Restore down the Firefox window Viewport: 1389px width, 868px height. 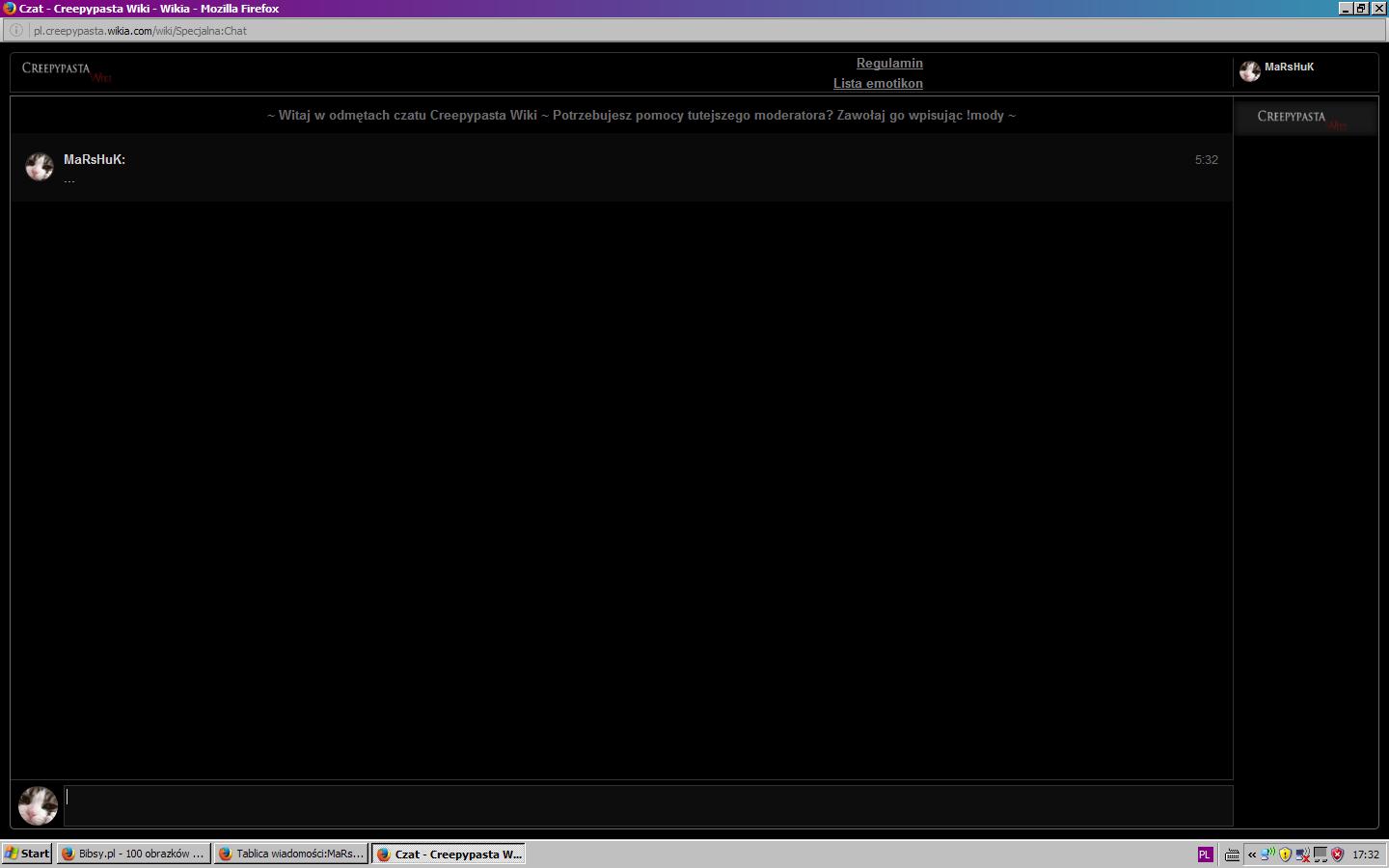click(x=1361, y=9)
